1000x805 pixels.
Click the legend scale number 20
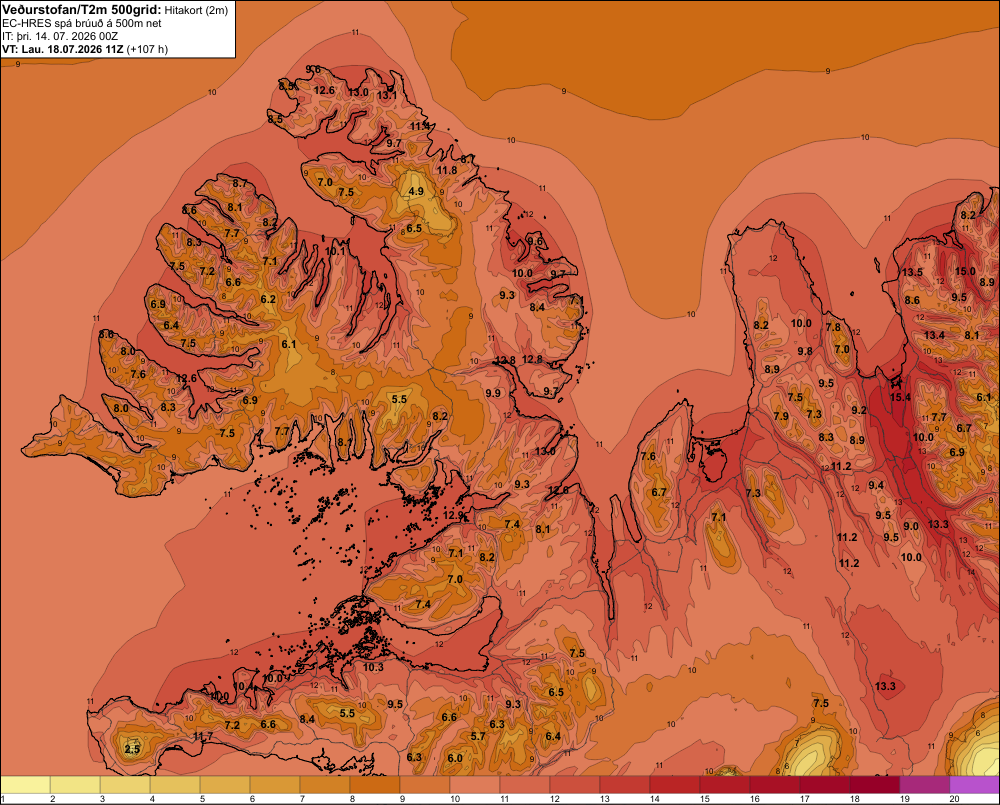(x=954, y=799)
